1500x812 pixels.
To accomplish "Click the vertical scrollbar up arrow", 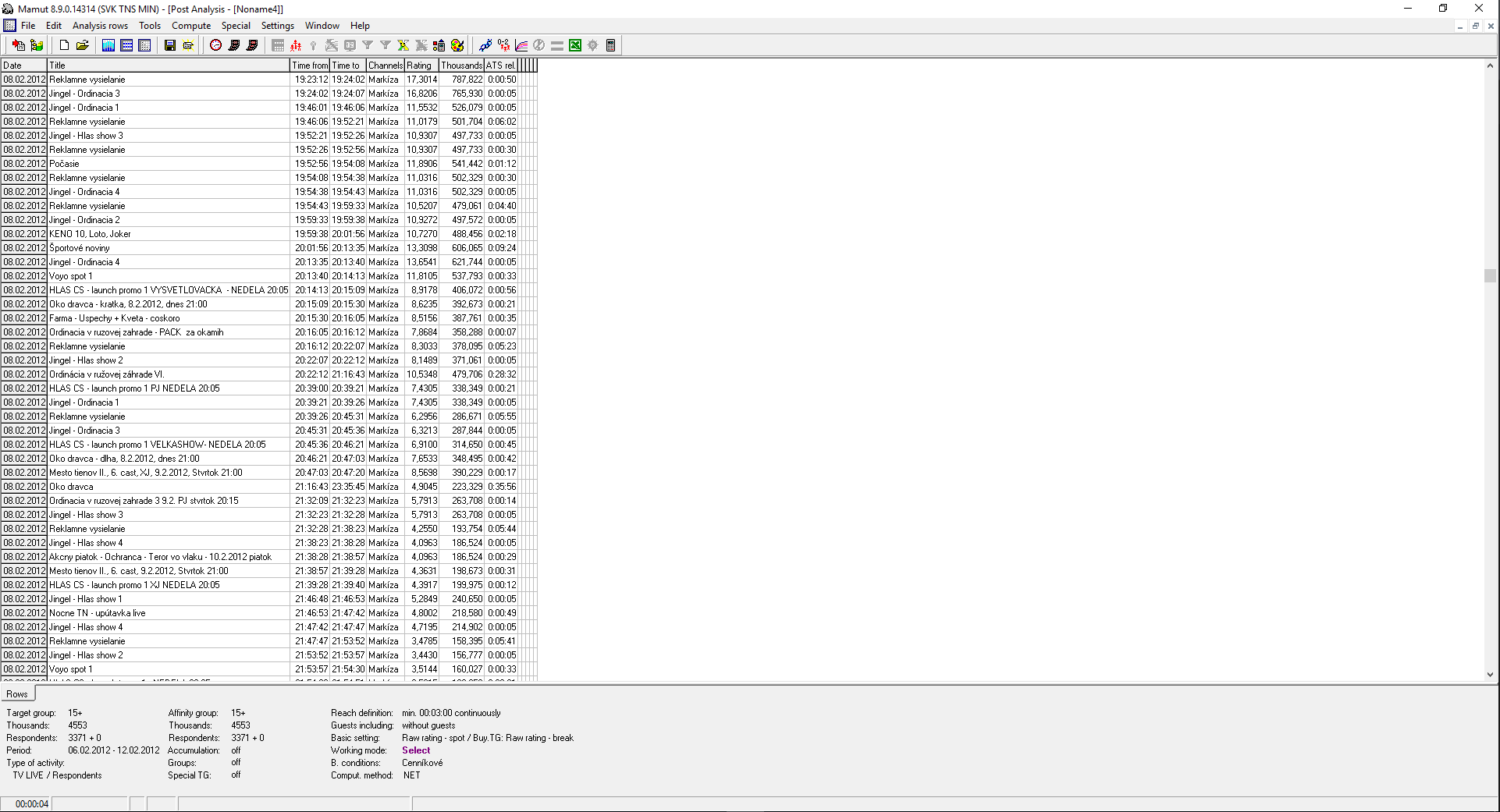I will click(x=1490, y=66).
